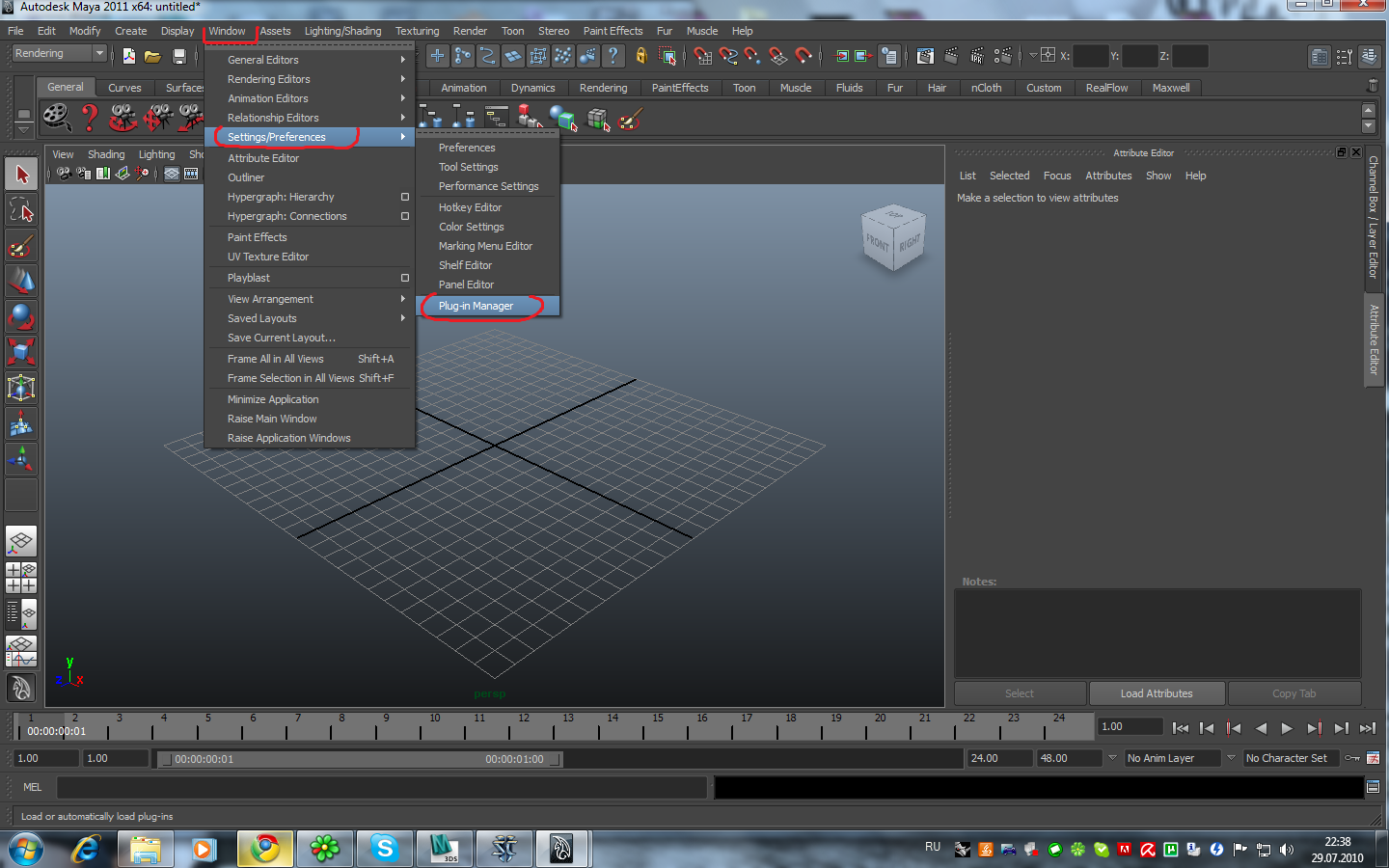Create a new scene from the status line
Image resolution: width=1389 pixels, height=868 pixels.
(x=128, y=56)
